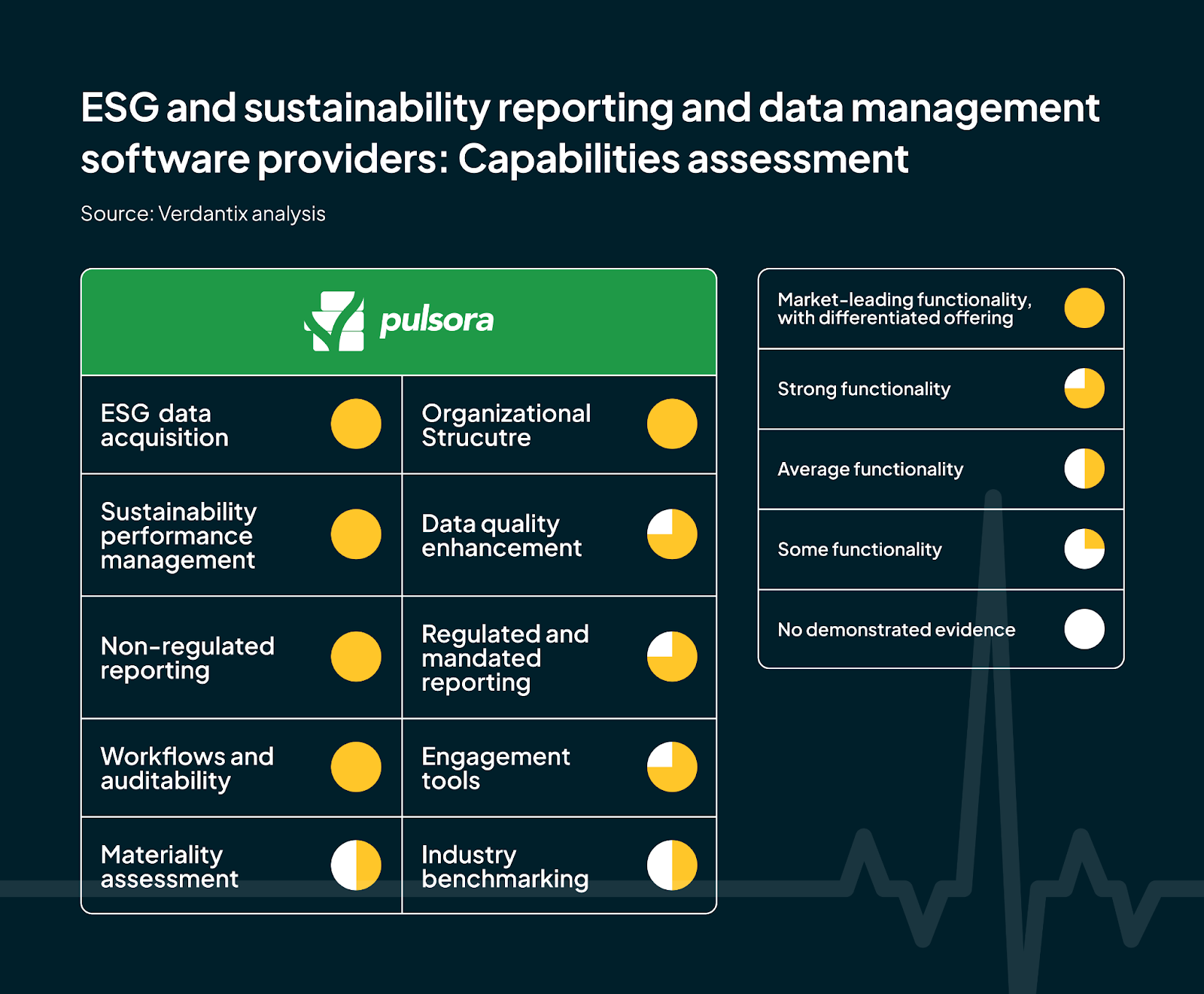Click the Engagement tools rating pie
The width and height of the screenshot is (1204, 994).
[672, 767]
